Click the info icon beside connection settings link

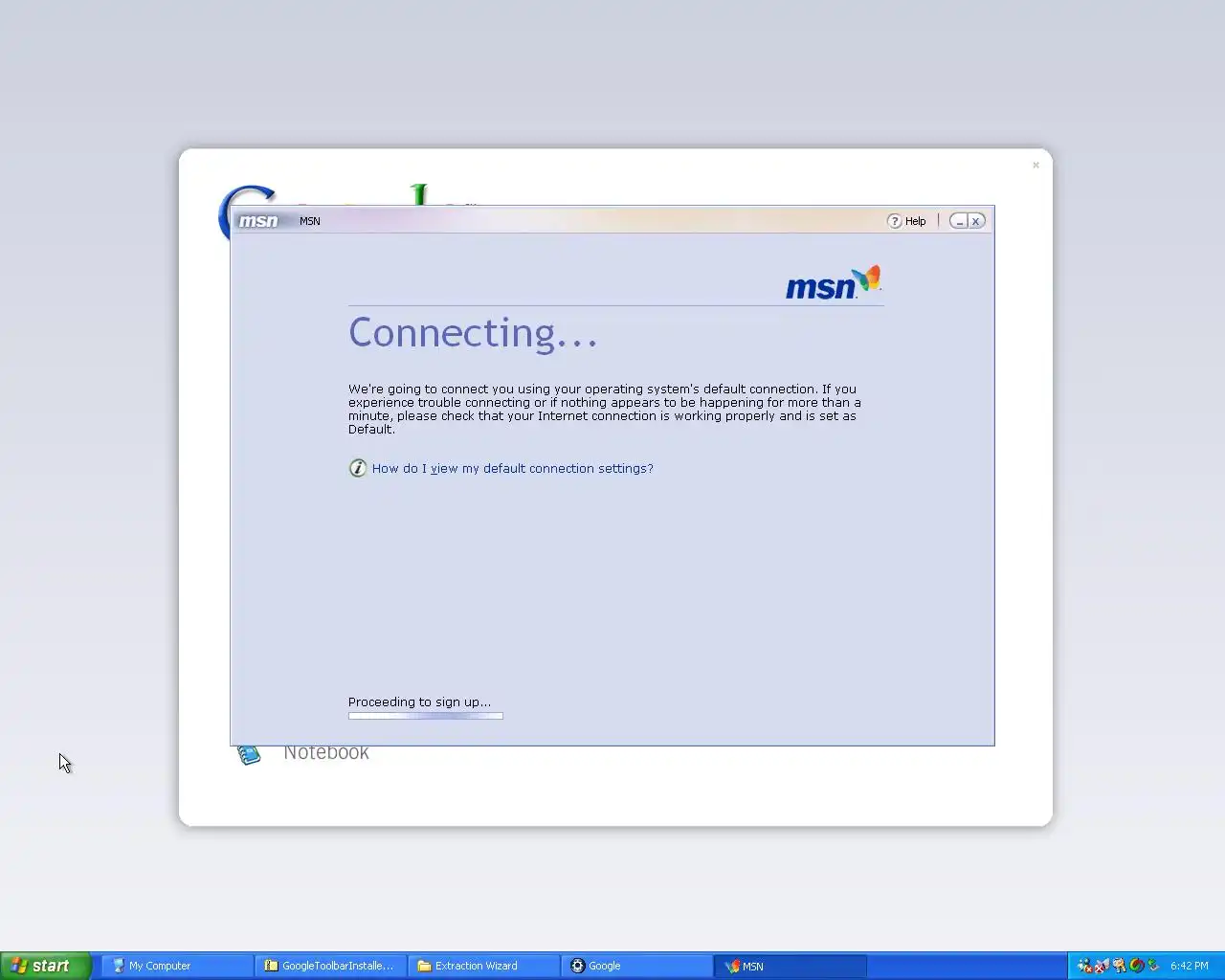357,468
